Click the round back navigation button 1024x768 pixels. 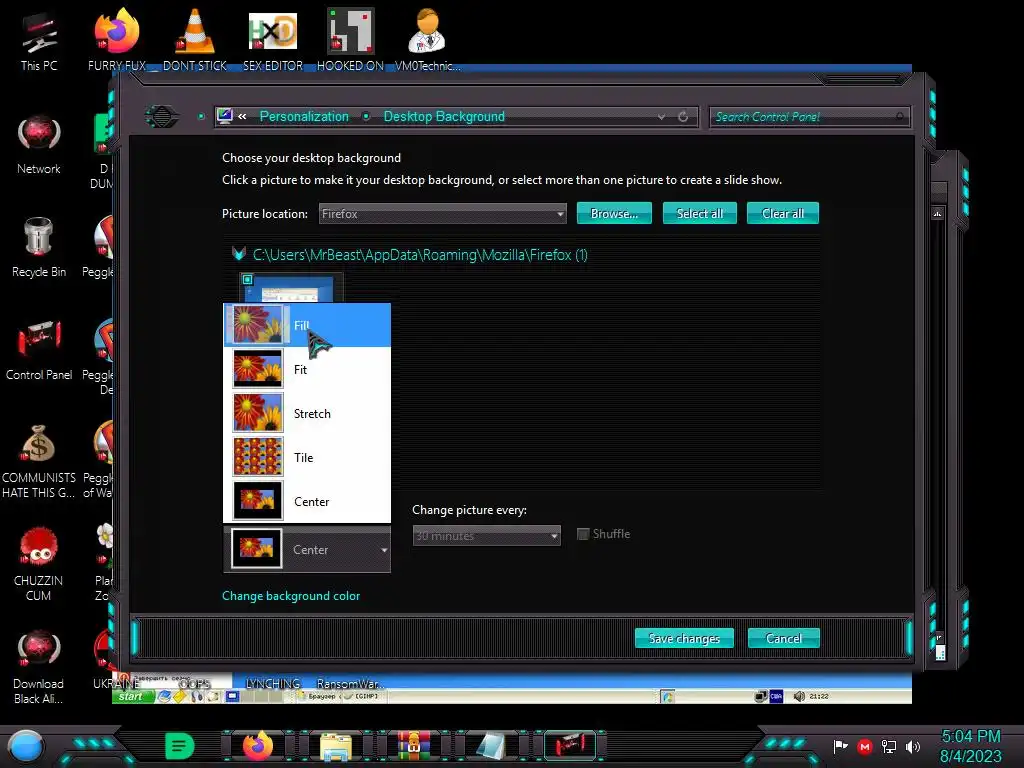pos(161,117)
